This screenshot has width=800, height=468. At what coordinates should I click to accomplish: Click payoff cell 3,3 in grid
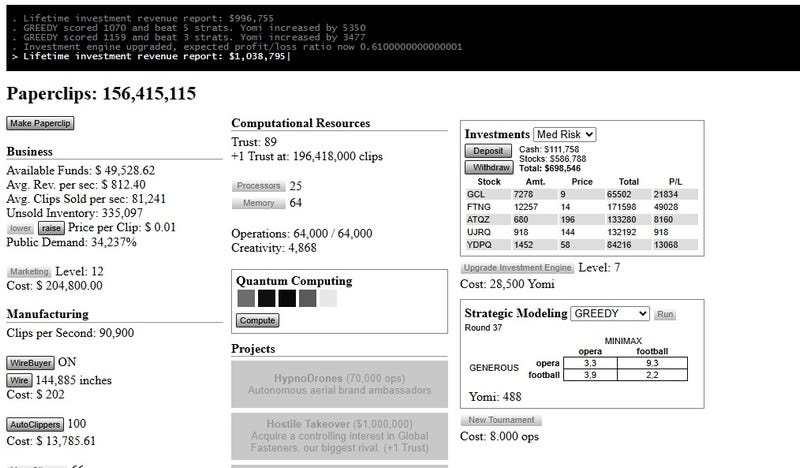[x=590, y=363]
